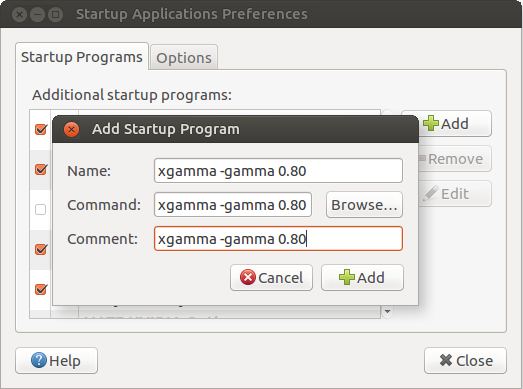The width and height of the screenshot is (523, 389).
Task: Click the Close button with X icon
Action: 465,361
